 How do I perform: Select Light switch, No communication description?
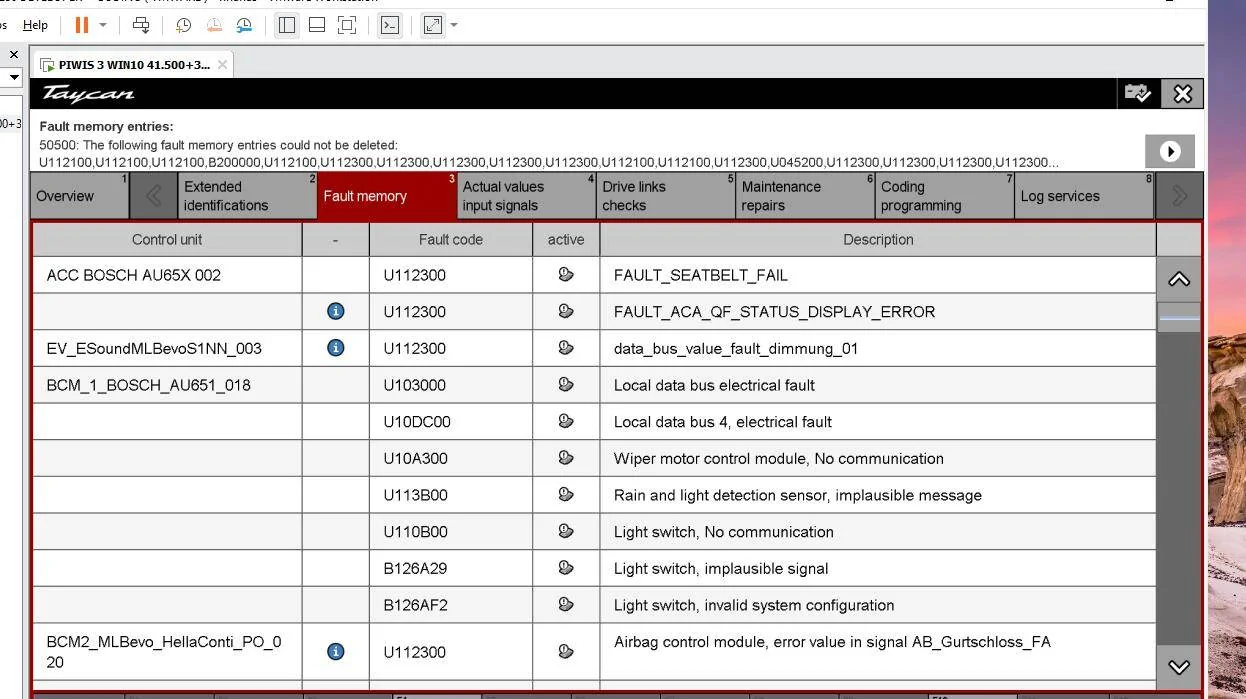(724, 531)
